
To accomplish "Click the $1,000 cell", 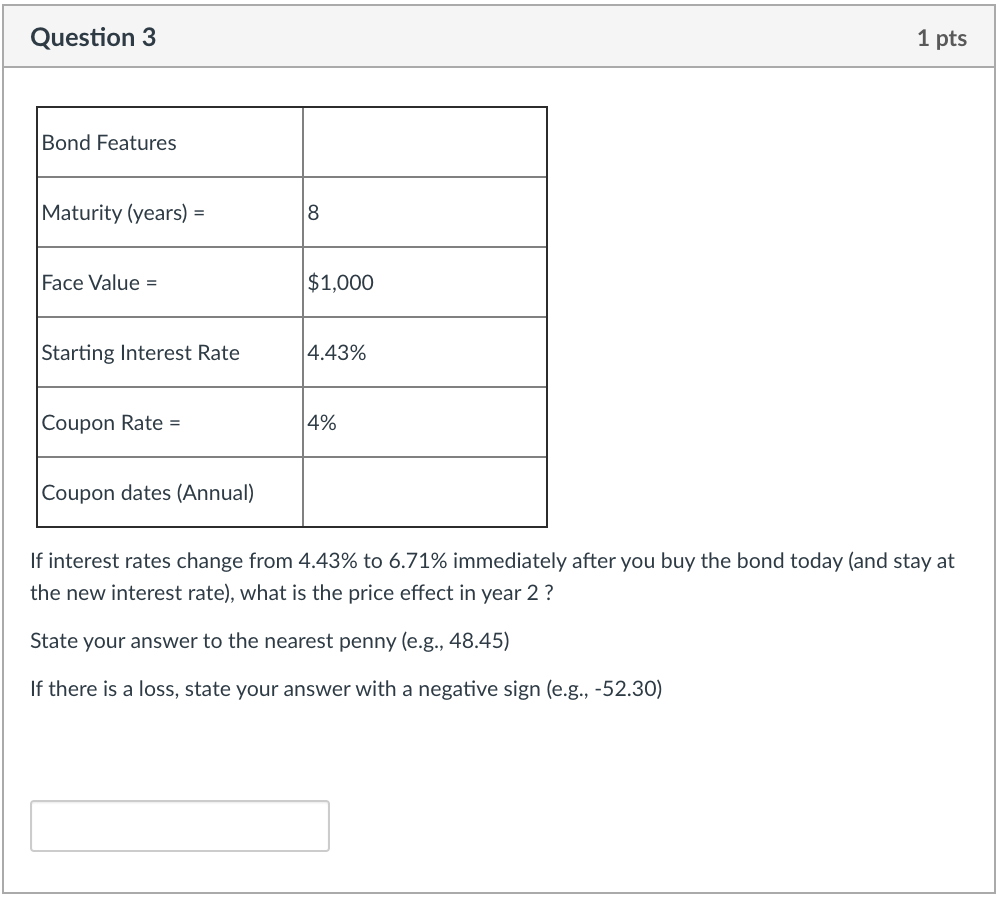I will point(339,282).
